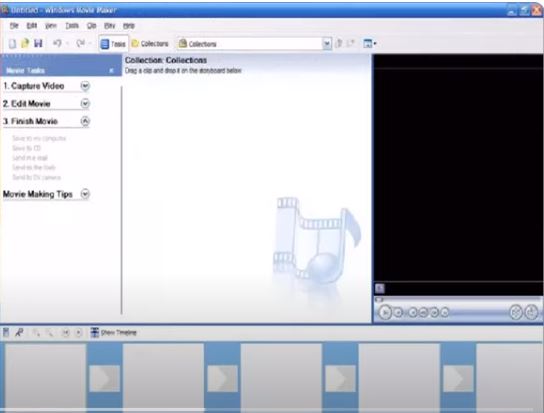Close the Movie Tasks pane
Screen dimensions: 544x413
[111, 70]
